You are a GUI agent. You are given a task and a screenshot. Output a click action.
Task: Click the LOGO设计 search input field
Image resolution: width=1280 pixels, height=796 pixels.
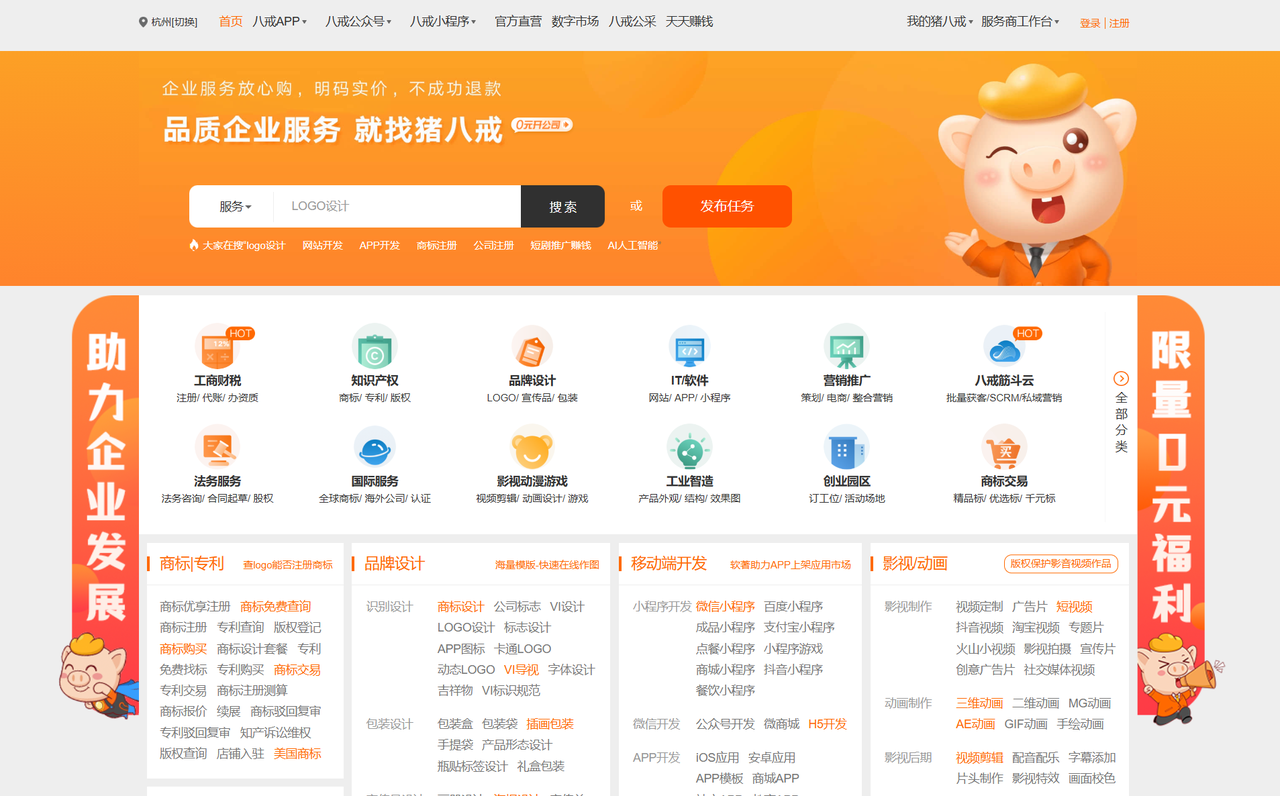(x=397, y=206)
